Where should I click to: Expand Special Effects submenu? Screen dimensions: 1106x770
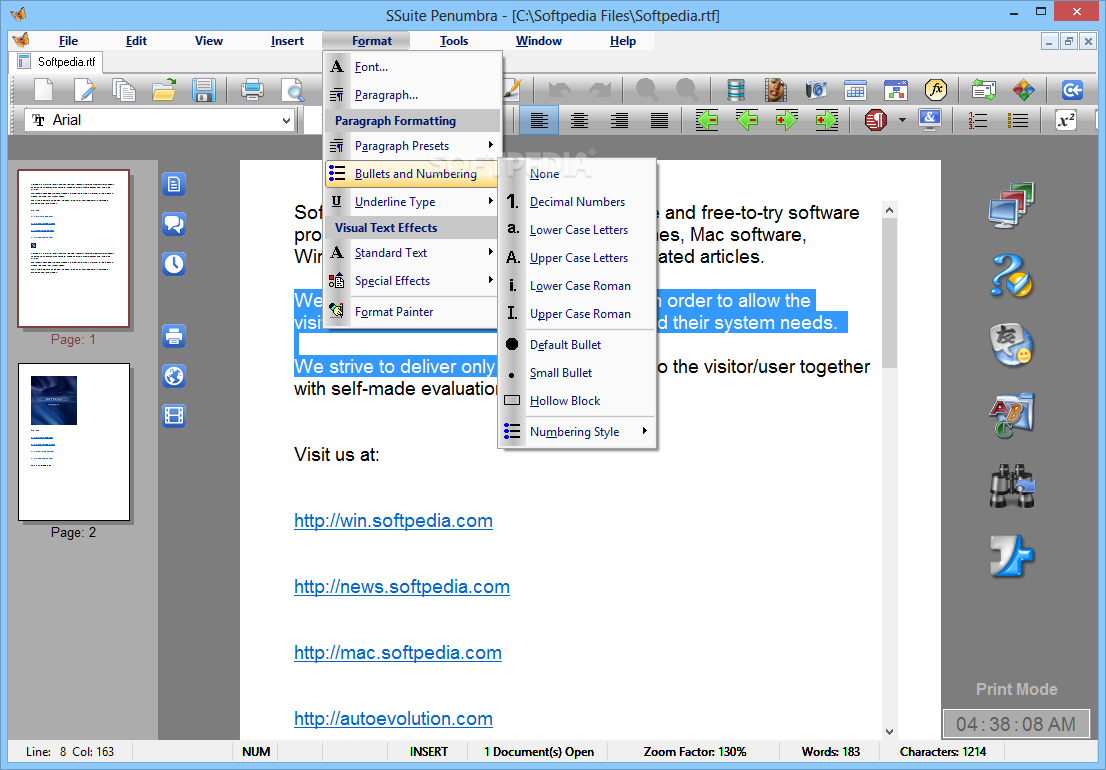coord(413,281)
